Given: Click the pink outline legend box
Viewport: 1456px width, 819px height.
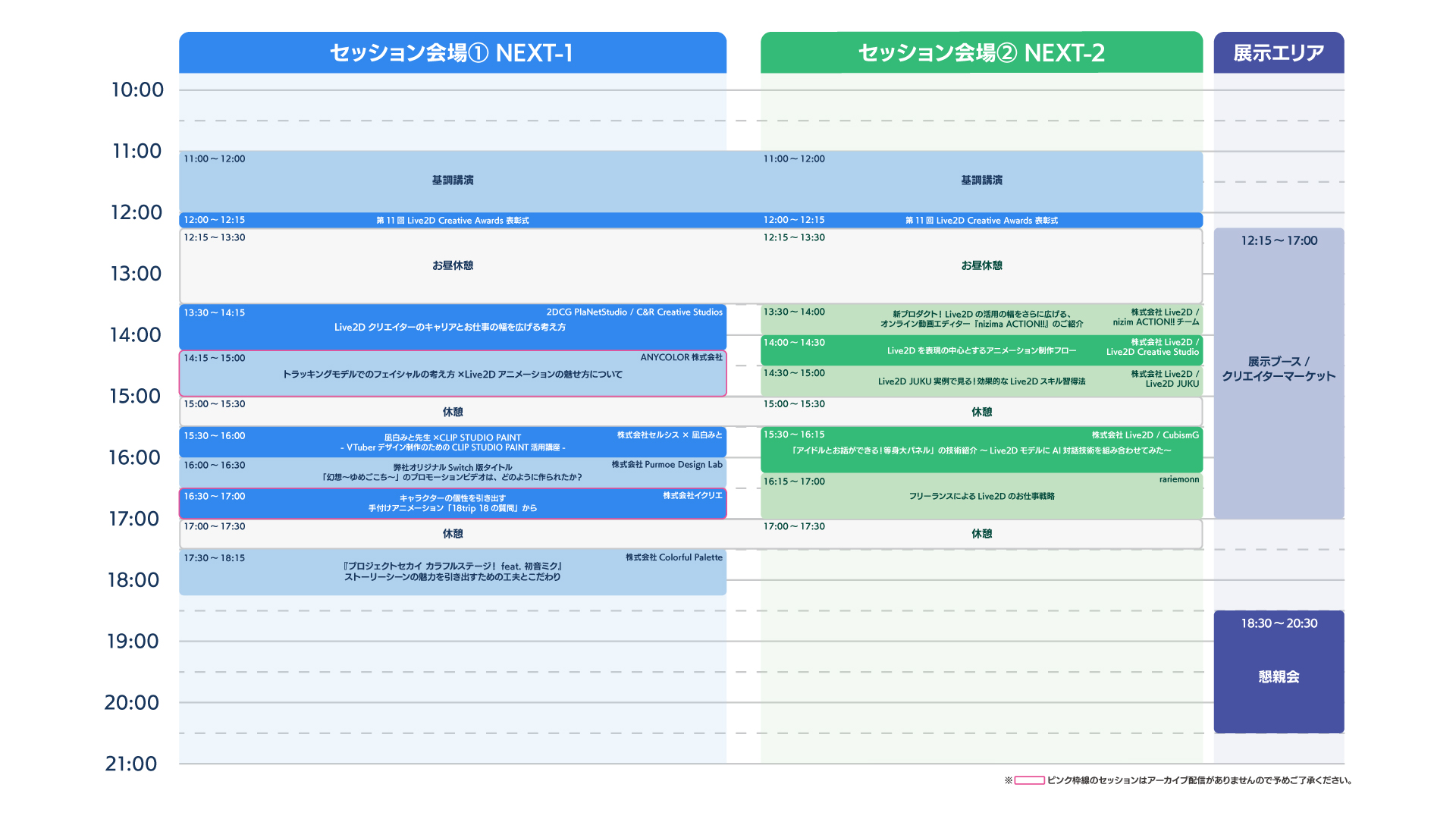Looking at the screenshot, I should coord(1029,780).
